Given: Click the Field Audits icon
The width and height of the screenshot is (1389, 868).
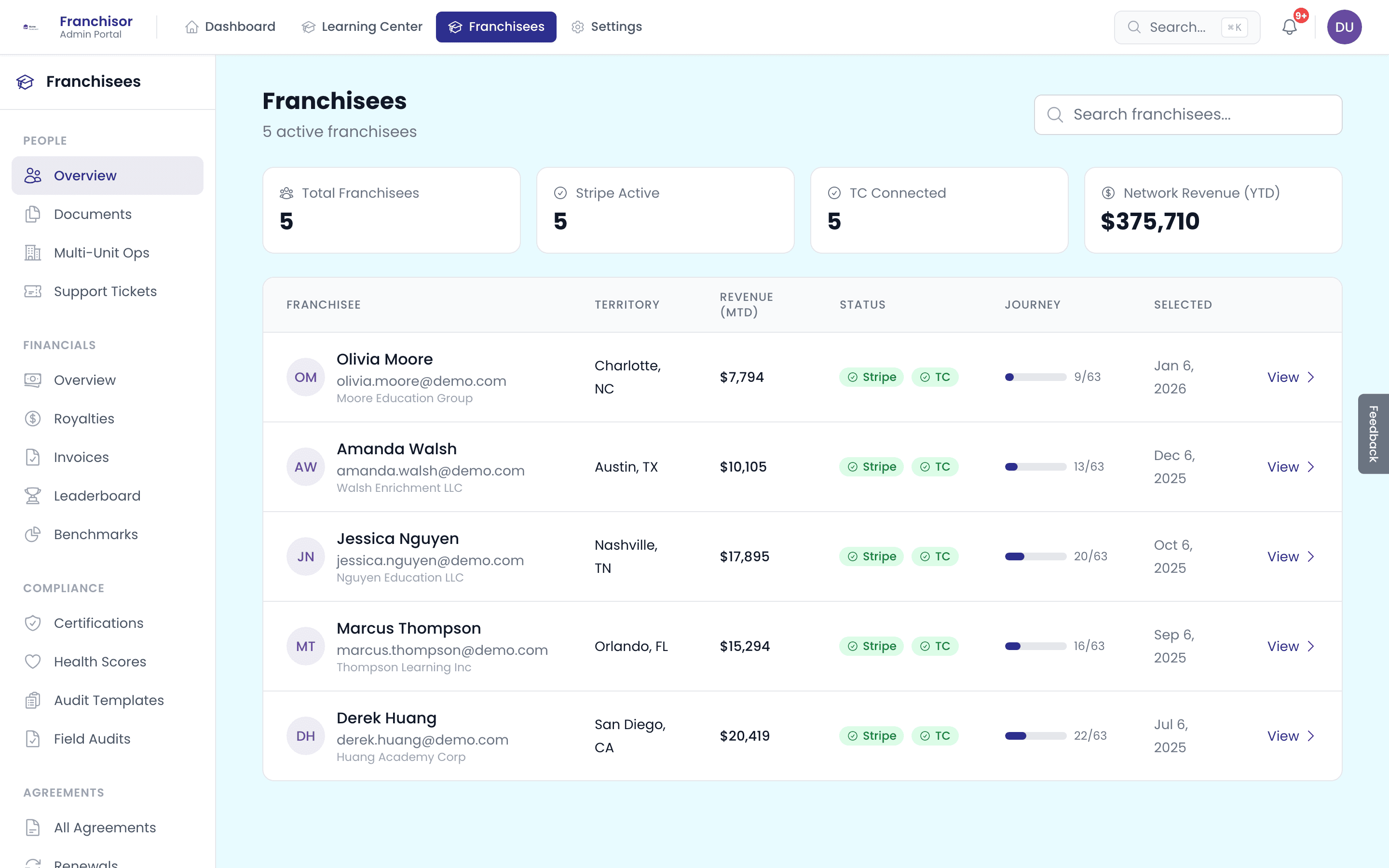Looking at the screenshot, I should (x=33, y=738).
